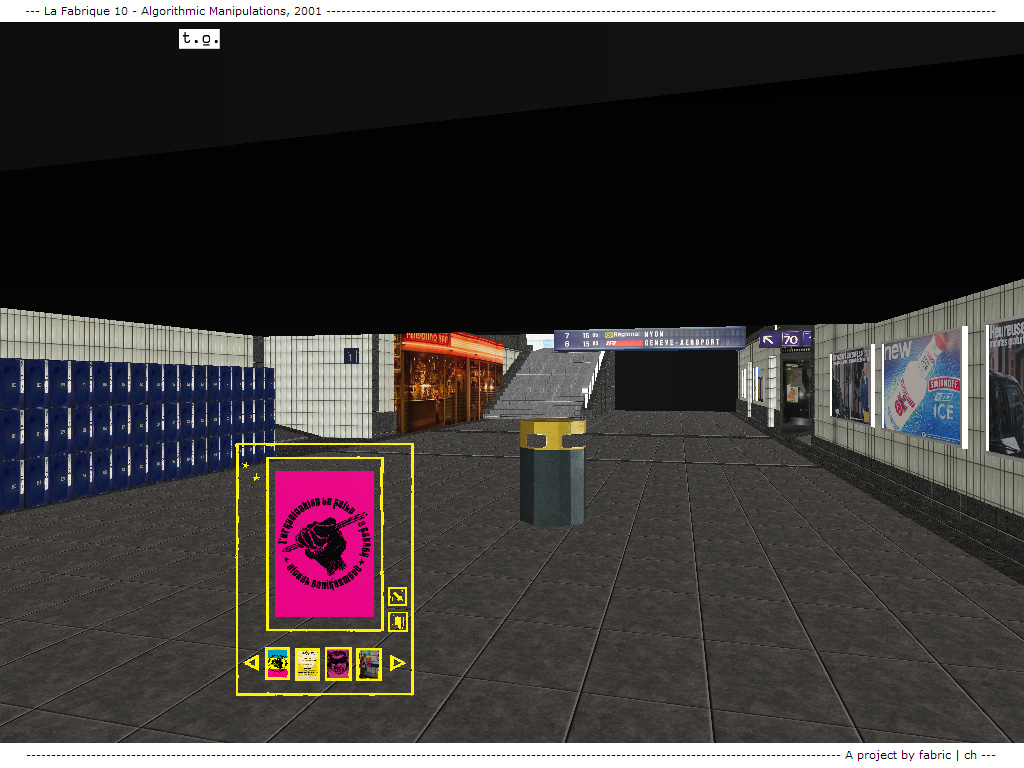Show previous poster thumbnails with left arrow
This screenshot has width=1024, height=768.
251,663
